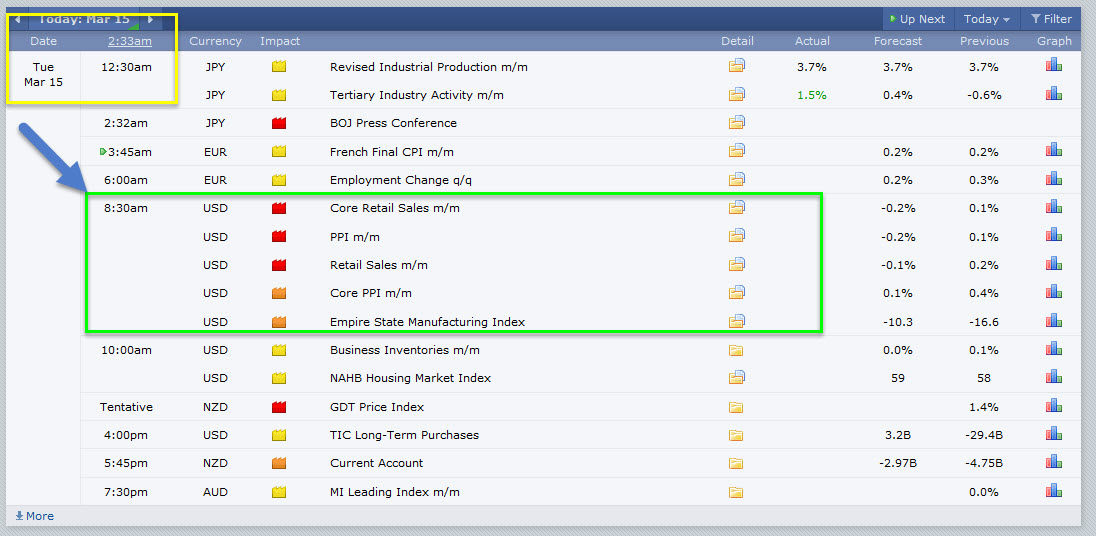1096x536 pixels.
Task: Show graph for Employment Change q/q
Action: (1054, 178)
